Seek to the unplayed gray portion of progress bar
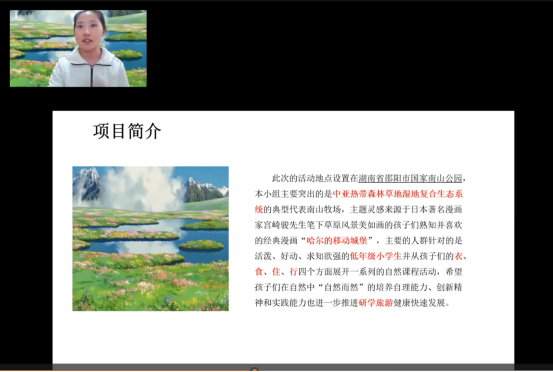 click(403, 371)
